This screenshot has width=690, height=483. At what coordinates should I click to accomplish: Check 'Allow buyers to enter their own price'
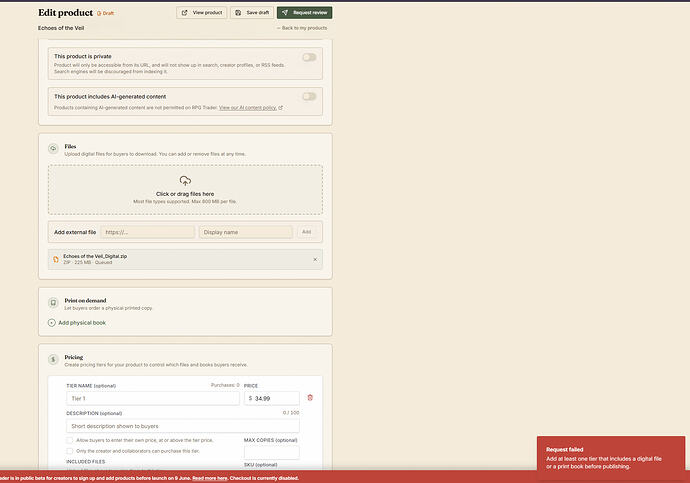[x=70, y=440]
